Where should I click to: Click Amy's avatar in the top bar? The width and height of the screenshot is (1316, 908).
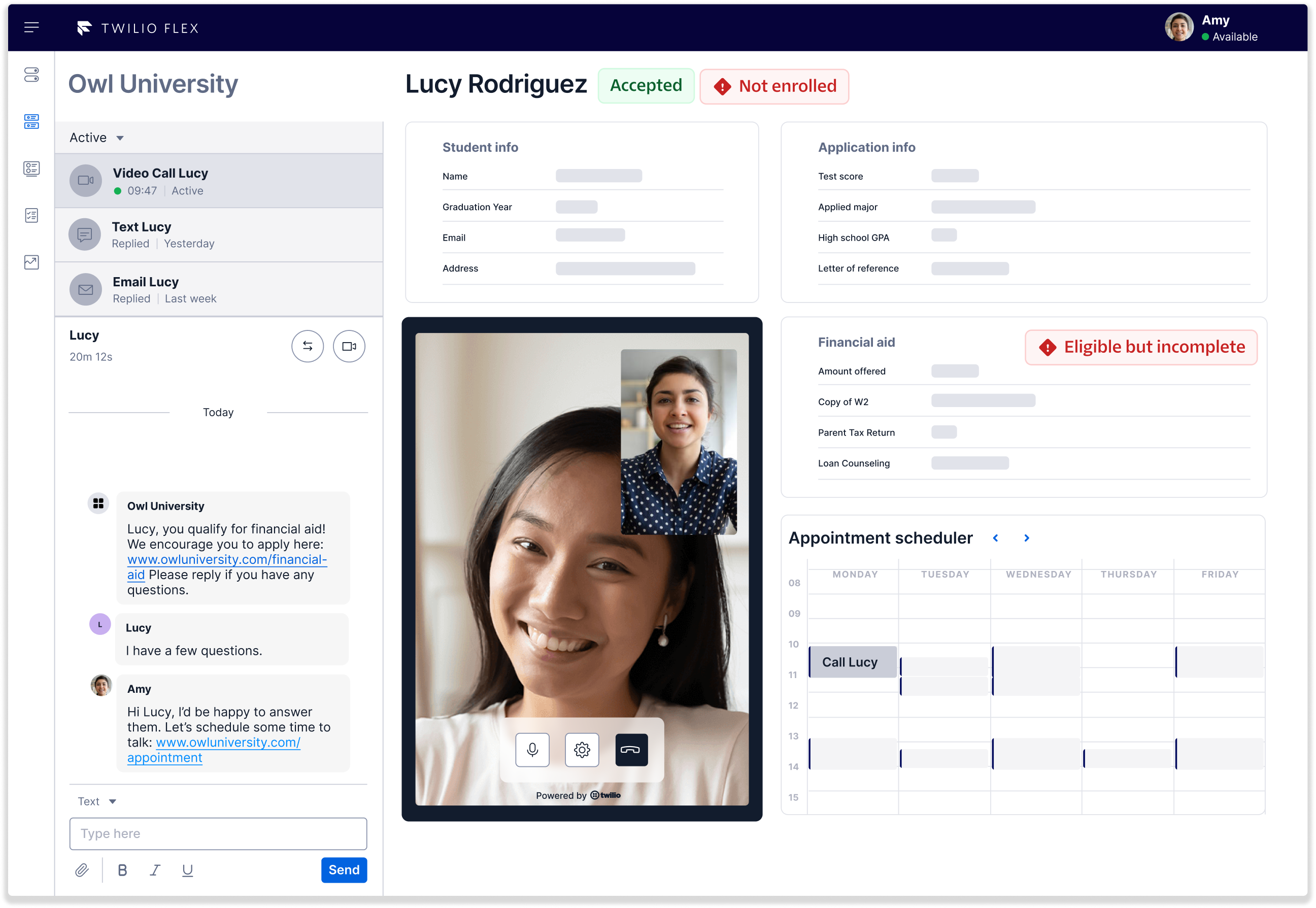[1179, 27]
